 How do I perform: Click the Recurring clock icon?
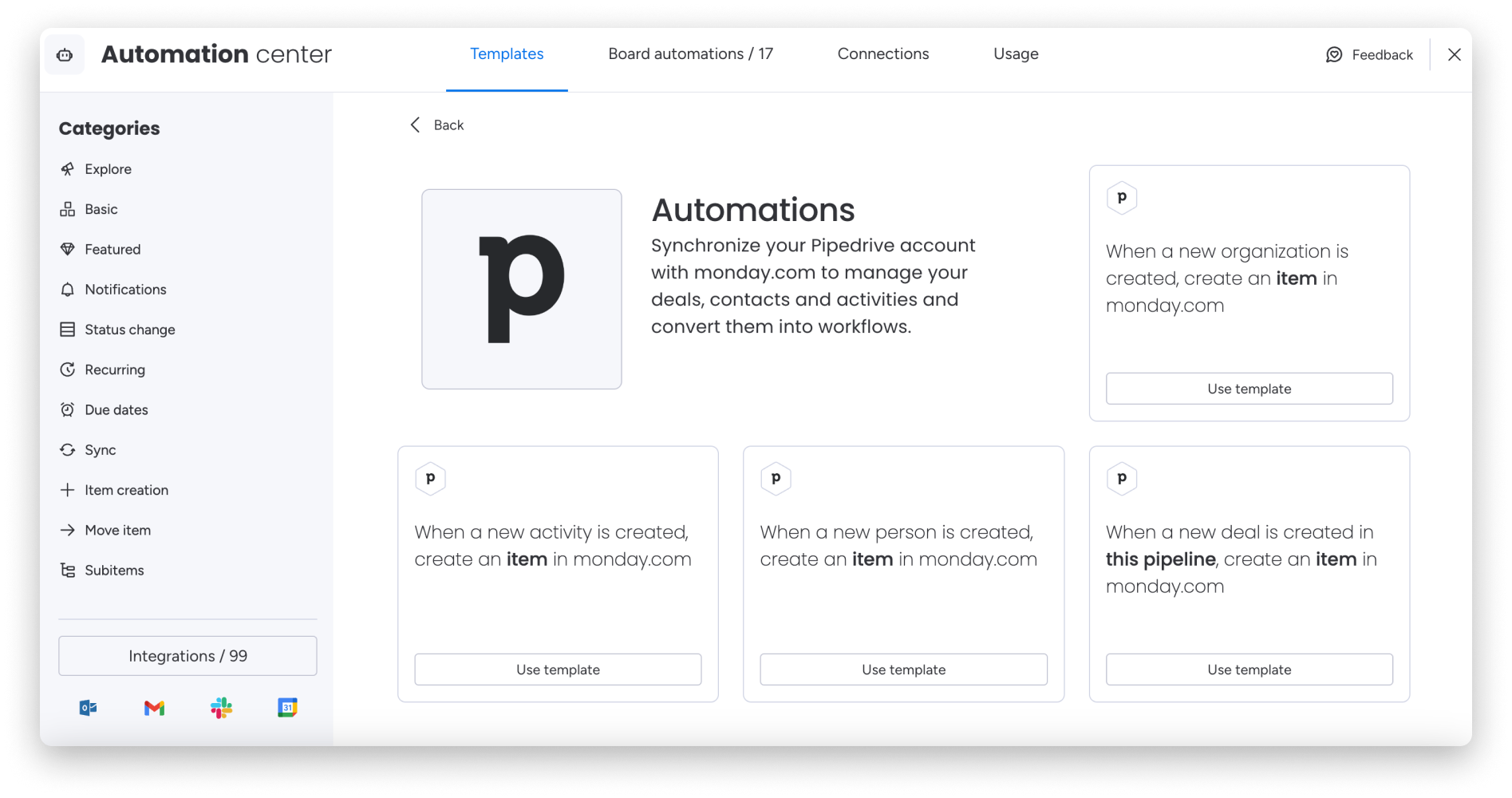[68, 369]
